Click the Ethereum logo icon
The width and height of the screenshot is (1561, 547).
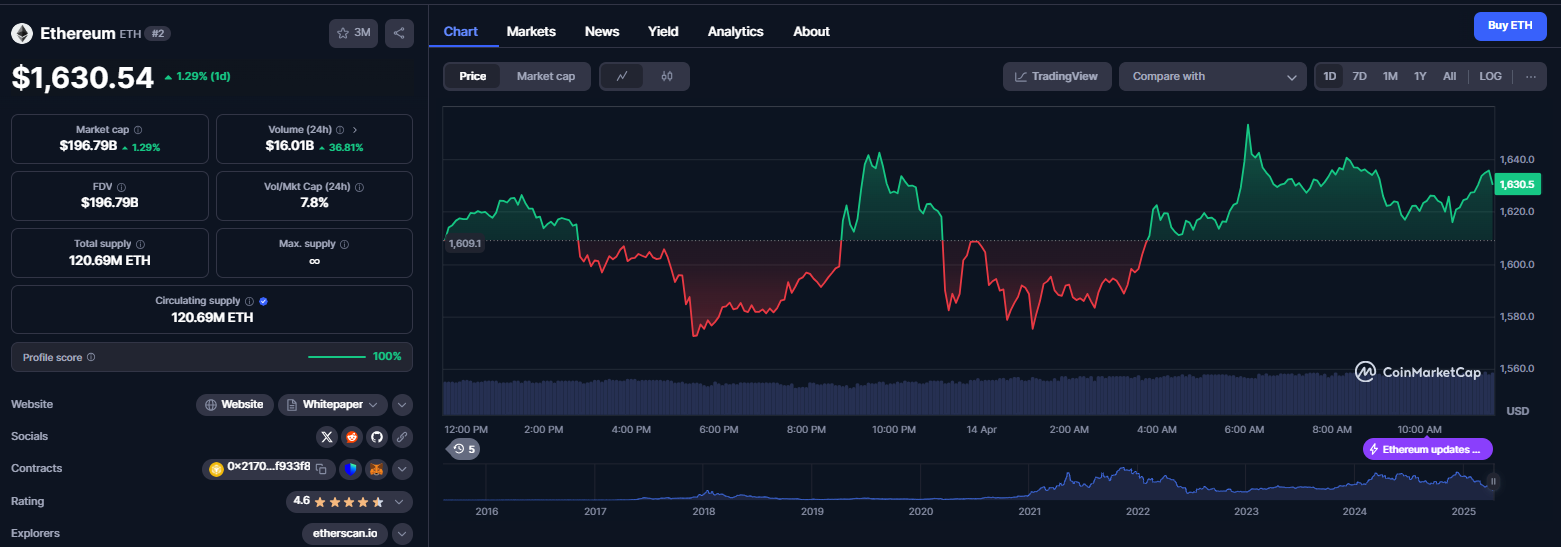[x=22, y=34]
